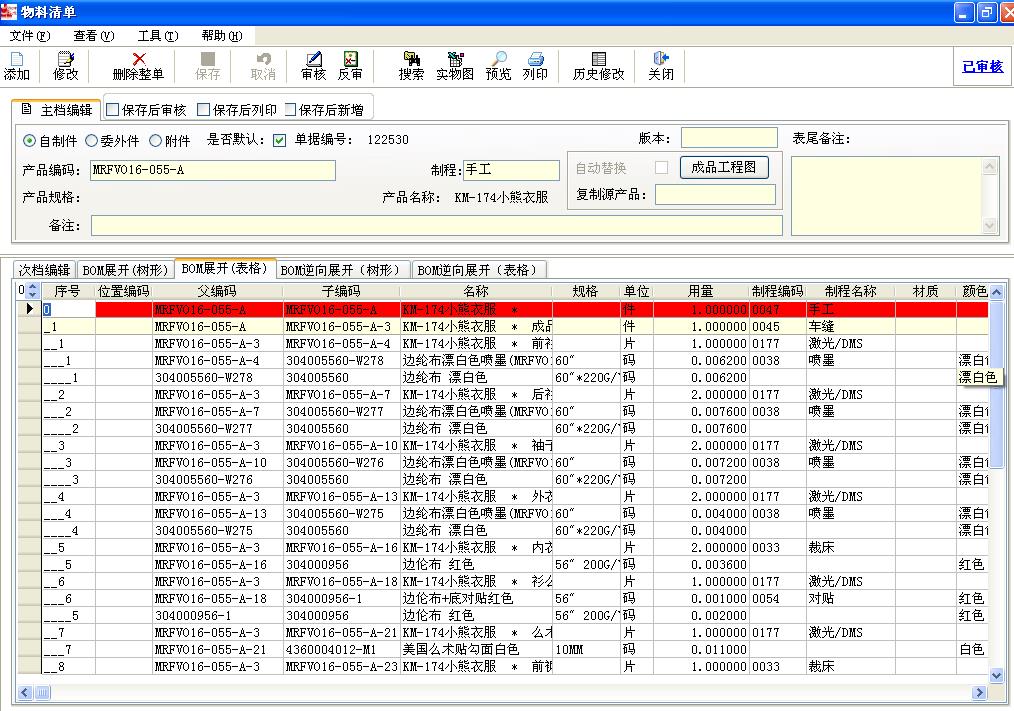Screen dimensions: 1014x711
Task: Click the 边伦布+底对贴红色 name cell
Action: (x=476, y=598)
